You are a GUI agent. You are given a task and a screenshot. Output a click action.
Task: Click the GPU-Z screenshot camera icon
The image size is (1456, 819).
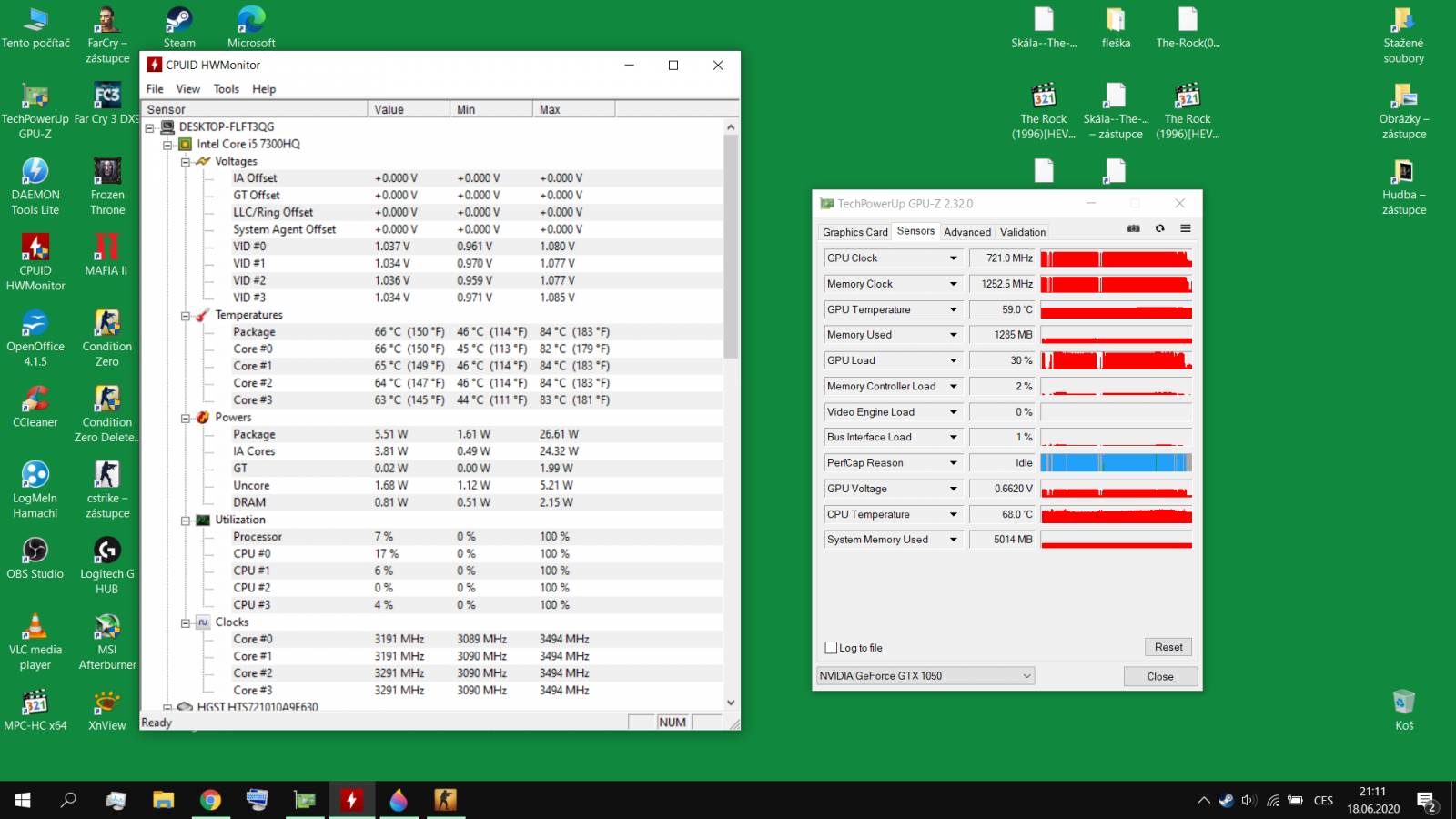coord(1134,228)
